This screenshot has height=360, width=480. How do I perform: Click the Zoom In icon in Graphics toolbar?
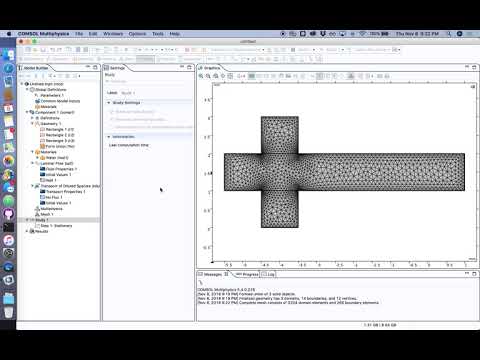click(201, 76)
